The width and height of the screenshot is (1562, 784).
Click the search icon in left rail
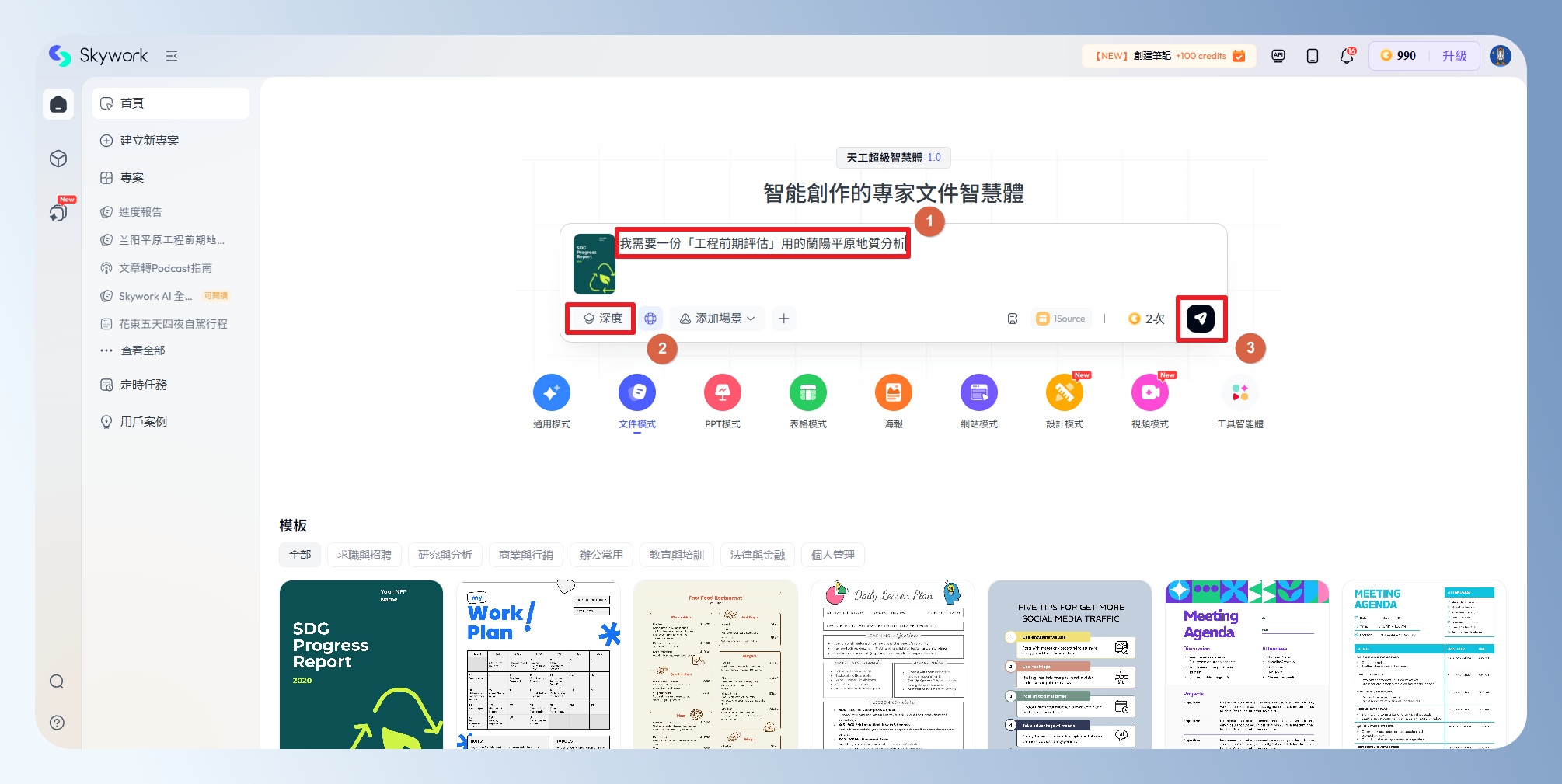(57, 681)
